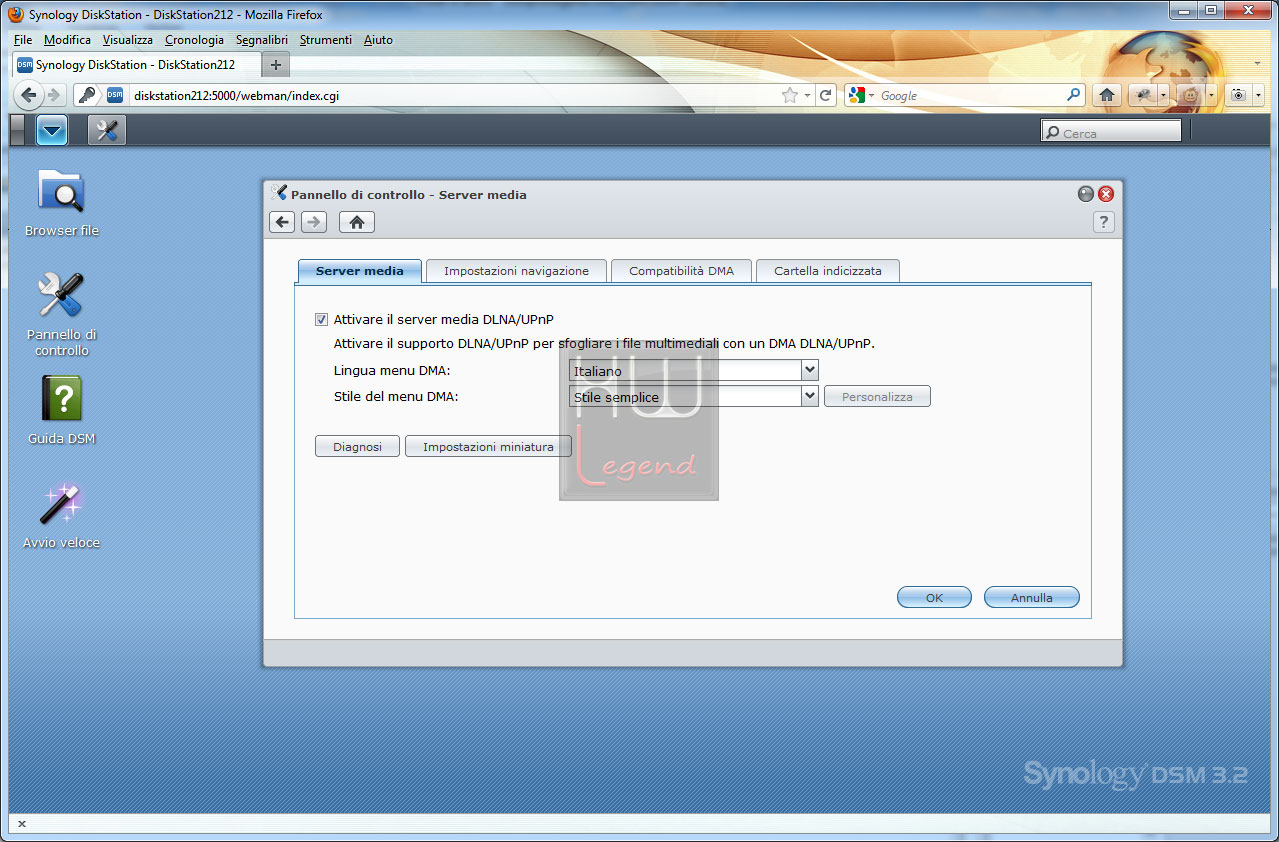Image resolution: width=1279 pixels, height=842 pixels.
Task: Open the Google search engine selector dropdown
Action: point(871,95)
